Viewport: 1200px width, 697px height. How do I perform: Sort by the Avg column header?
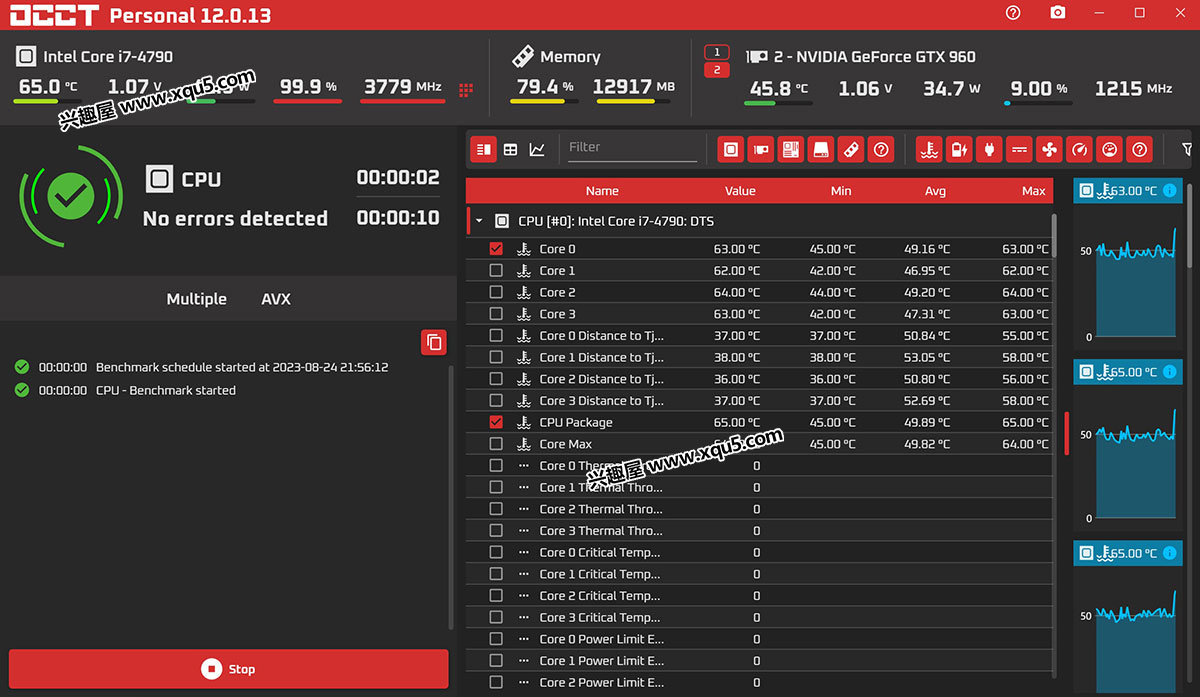click(x=935, y=191)
